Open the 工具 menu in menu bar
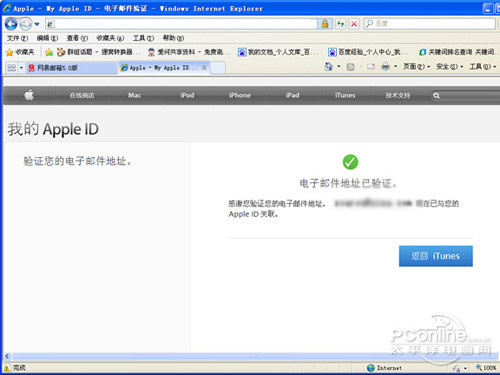The image size is (500, 375). pyautogui.click(x=143, y=38)
